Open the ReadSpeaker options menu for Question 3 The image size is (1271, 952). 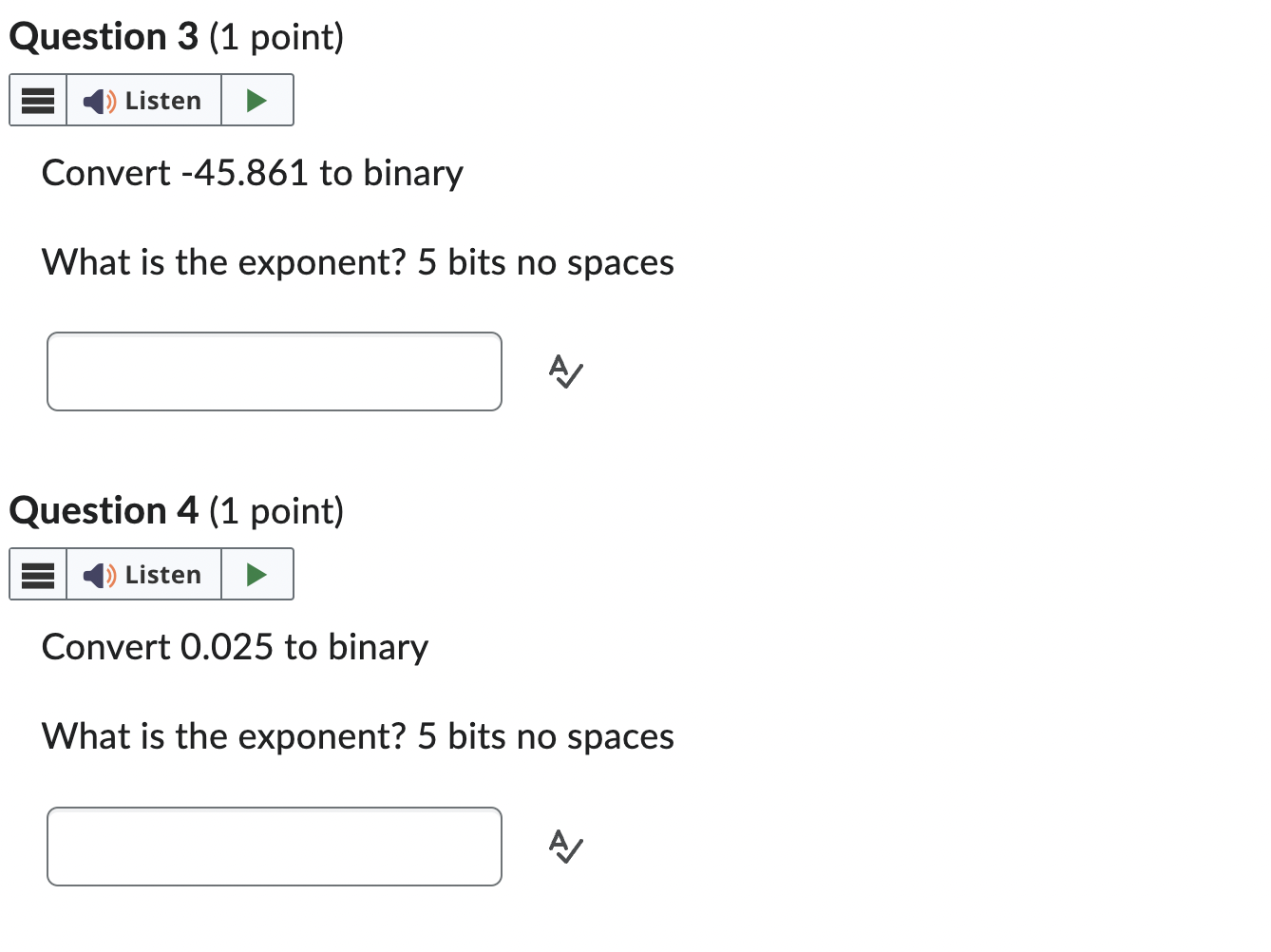pyautogui.click(x=37, y=100)
